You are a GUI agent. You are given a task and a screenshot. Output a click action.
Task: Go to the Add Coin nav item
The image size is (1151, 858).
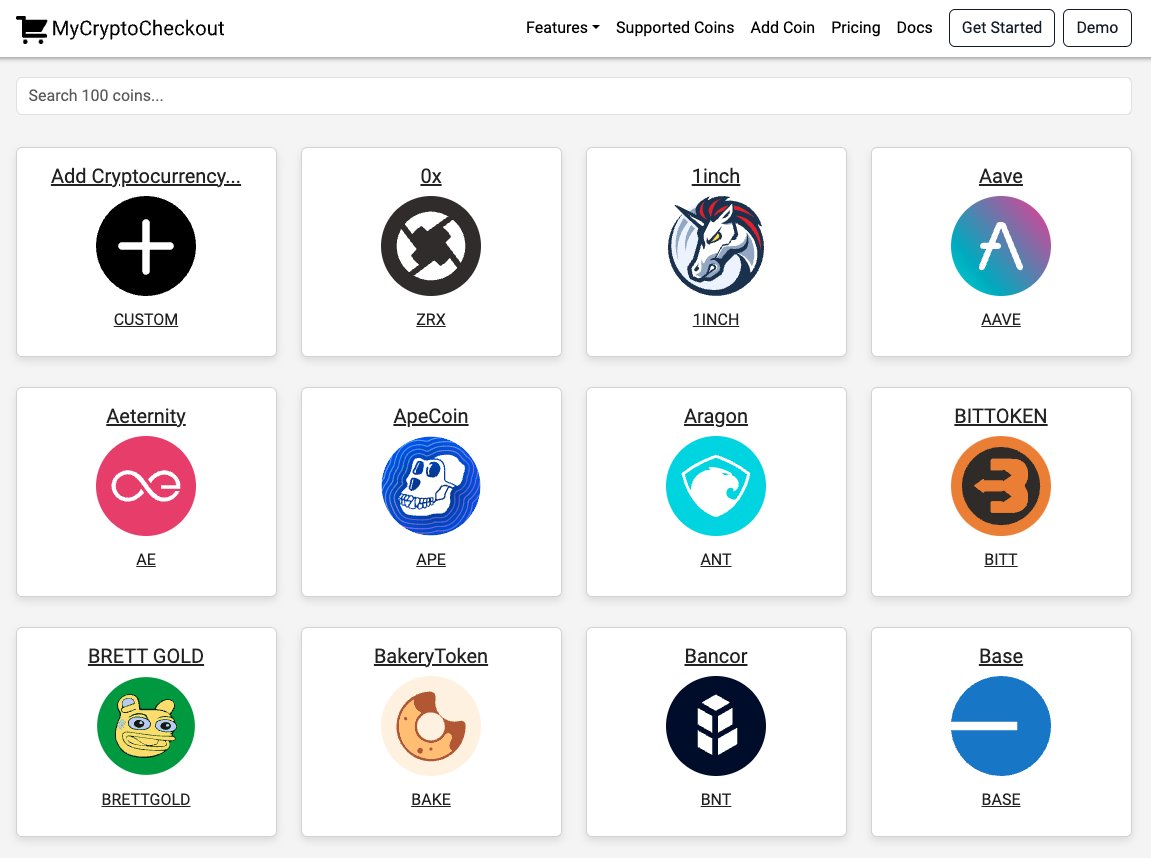[783, 28]
